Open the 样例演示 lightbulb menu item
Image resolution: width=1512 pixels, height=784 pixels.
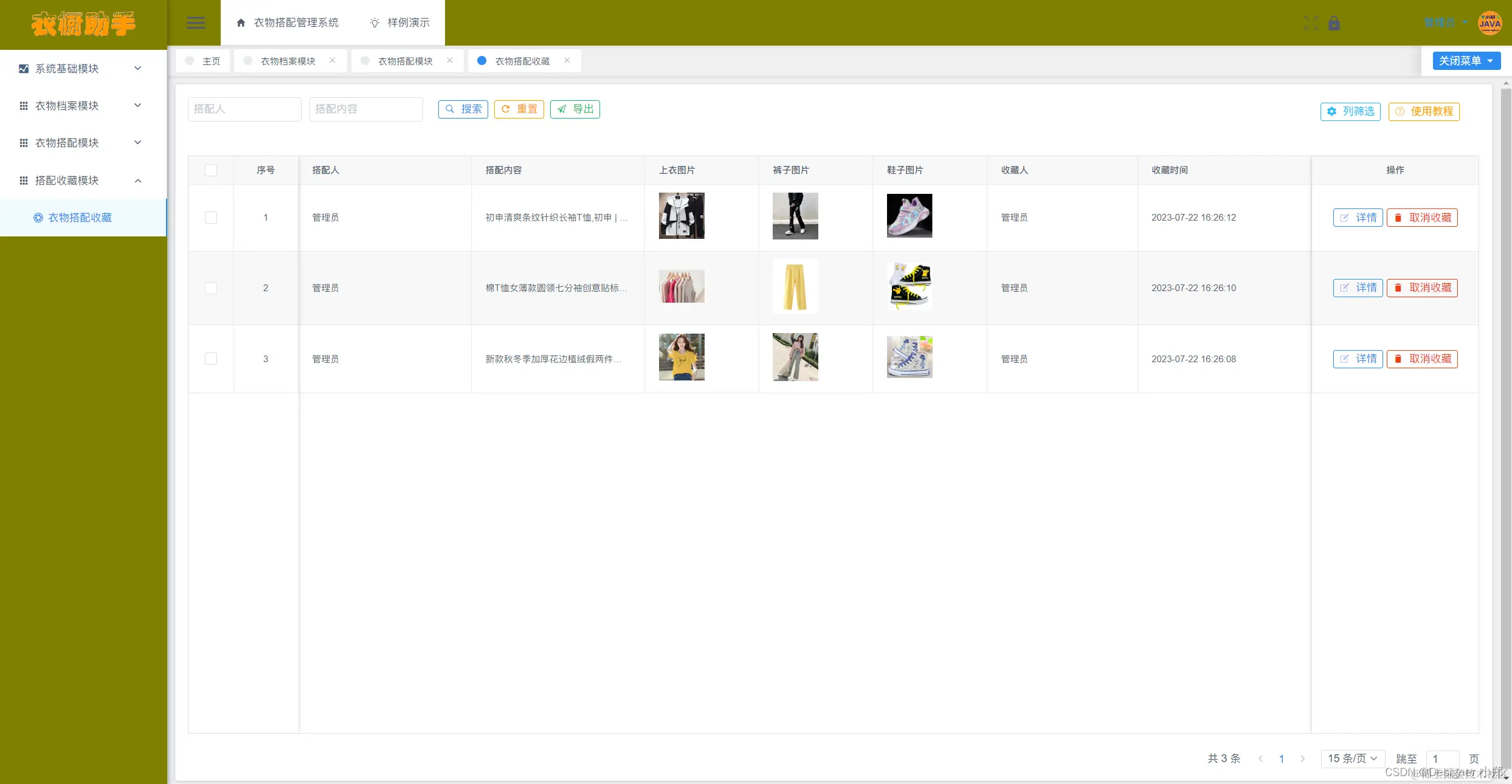[x=399, y=22]
